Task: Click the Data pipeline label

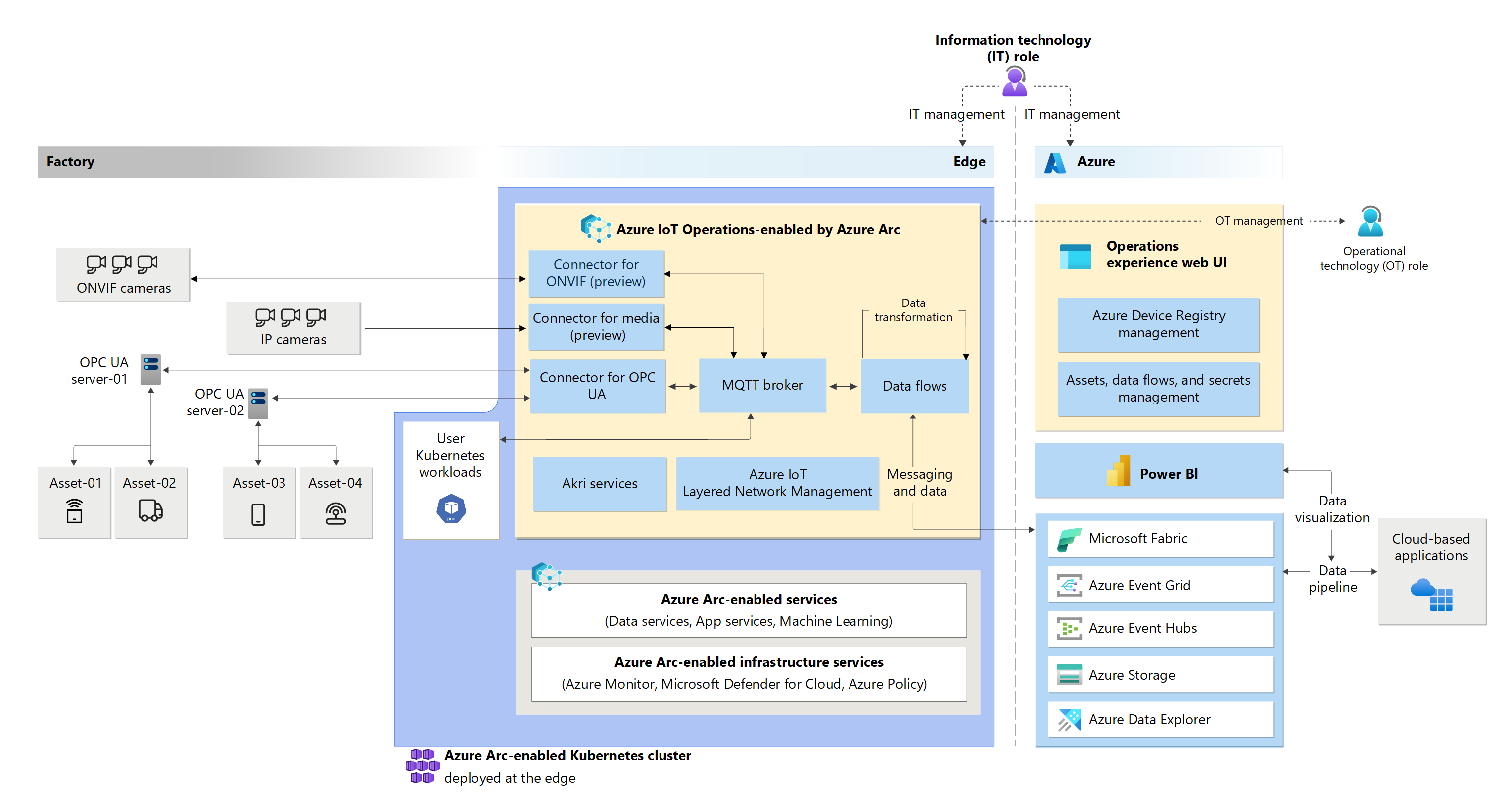Action: pos(1332,579)
